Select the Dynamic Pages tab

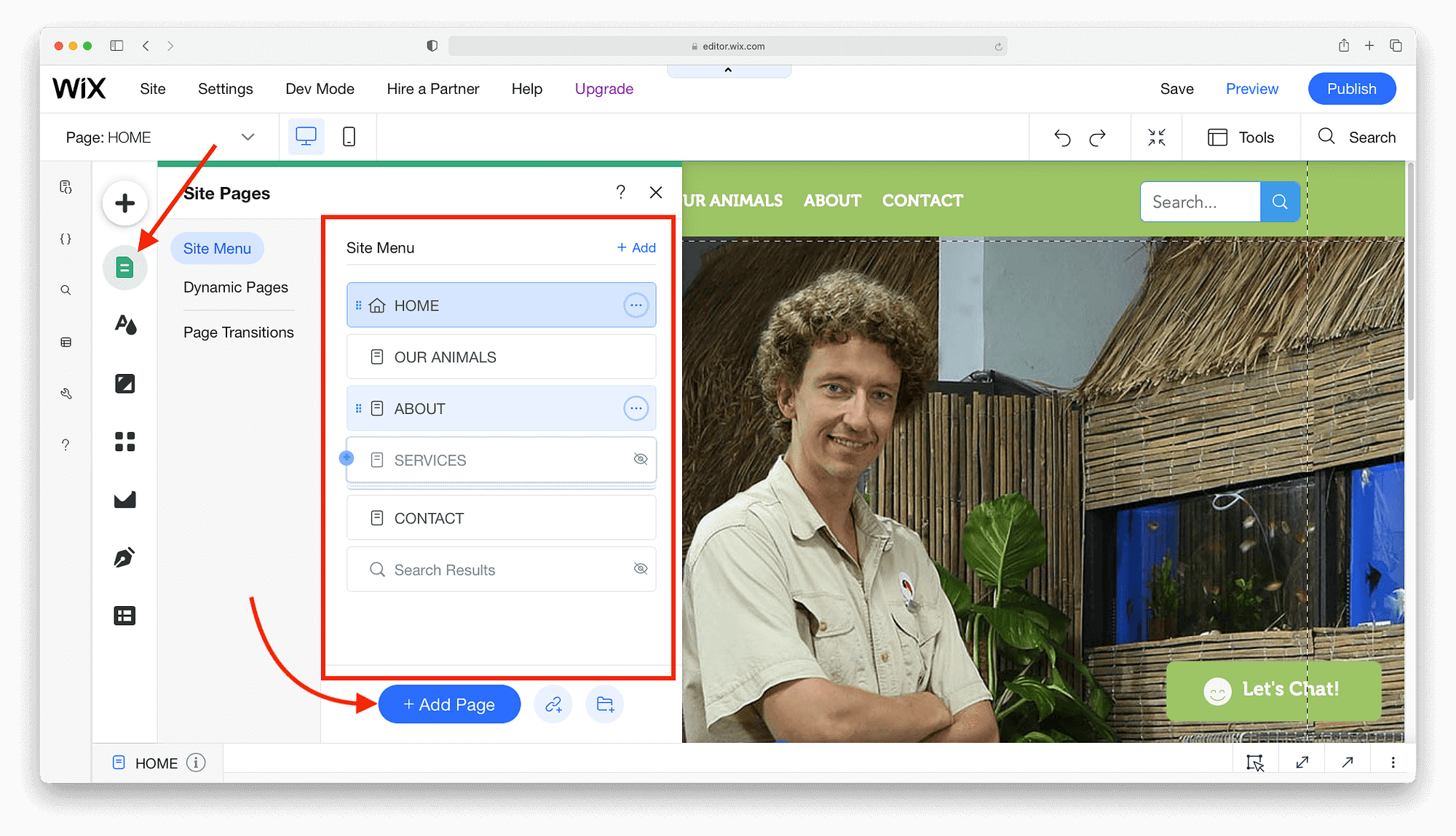pyautogui.click(x=237, y=288)
